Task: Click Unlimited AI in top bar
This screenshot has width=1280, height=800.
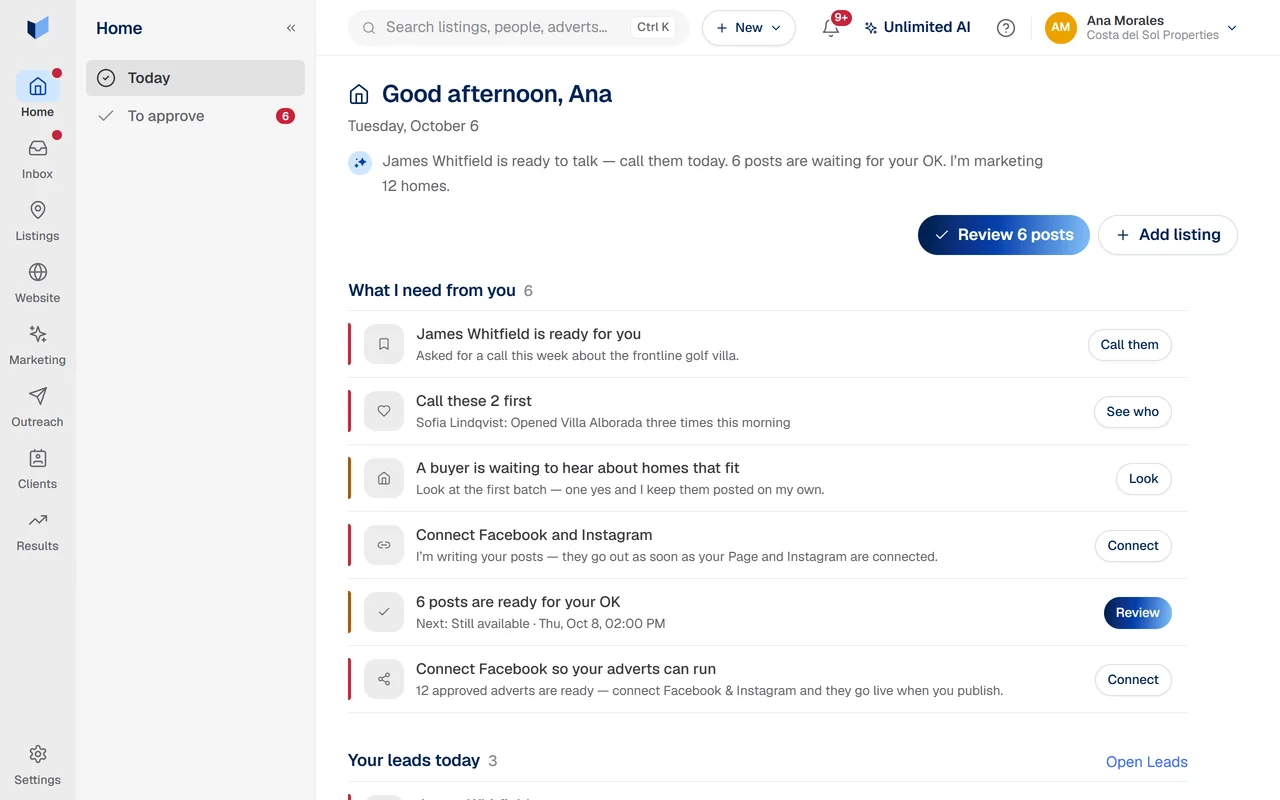Action: pos(917,28)
